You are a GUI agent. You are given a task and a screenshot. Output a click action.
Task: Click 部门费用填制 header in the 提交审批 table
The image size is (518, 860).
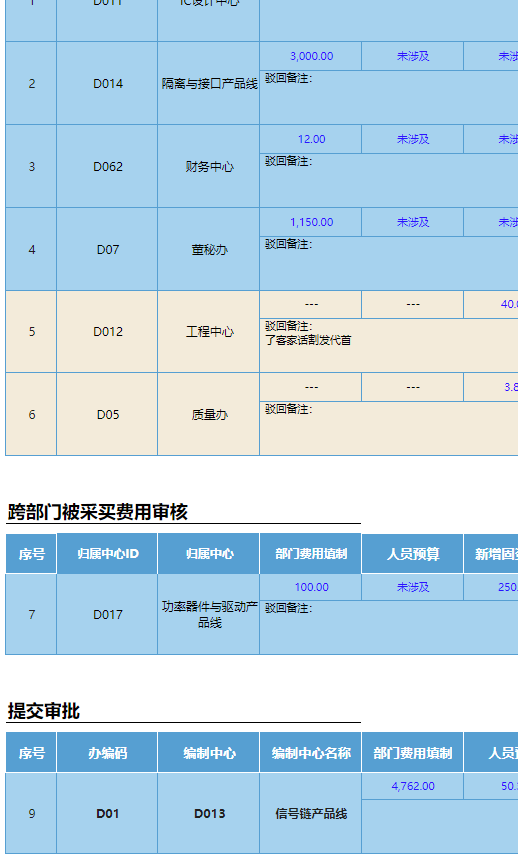pos(413,752)
